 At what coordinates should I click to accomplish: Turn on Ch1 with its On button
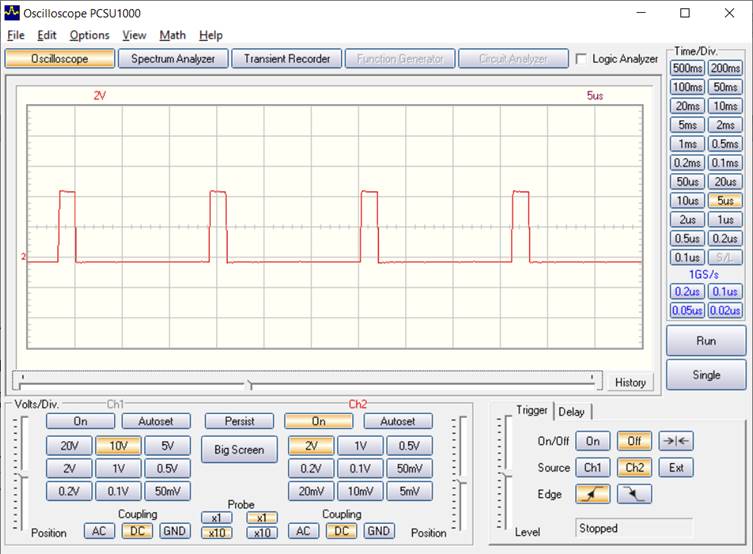(x=80, y=422)
